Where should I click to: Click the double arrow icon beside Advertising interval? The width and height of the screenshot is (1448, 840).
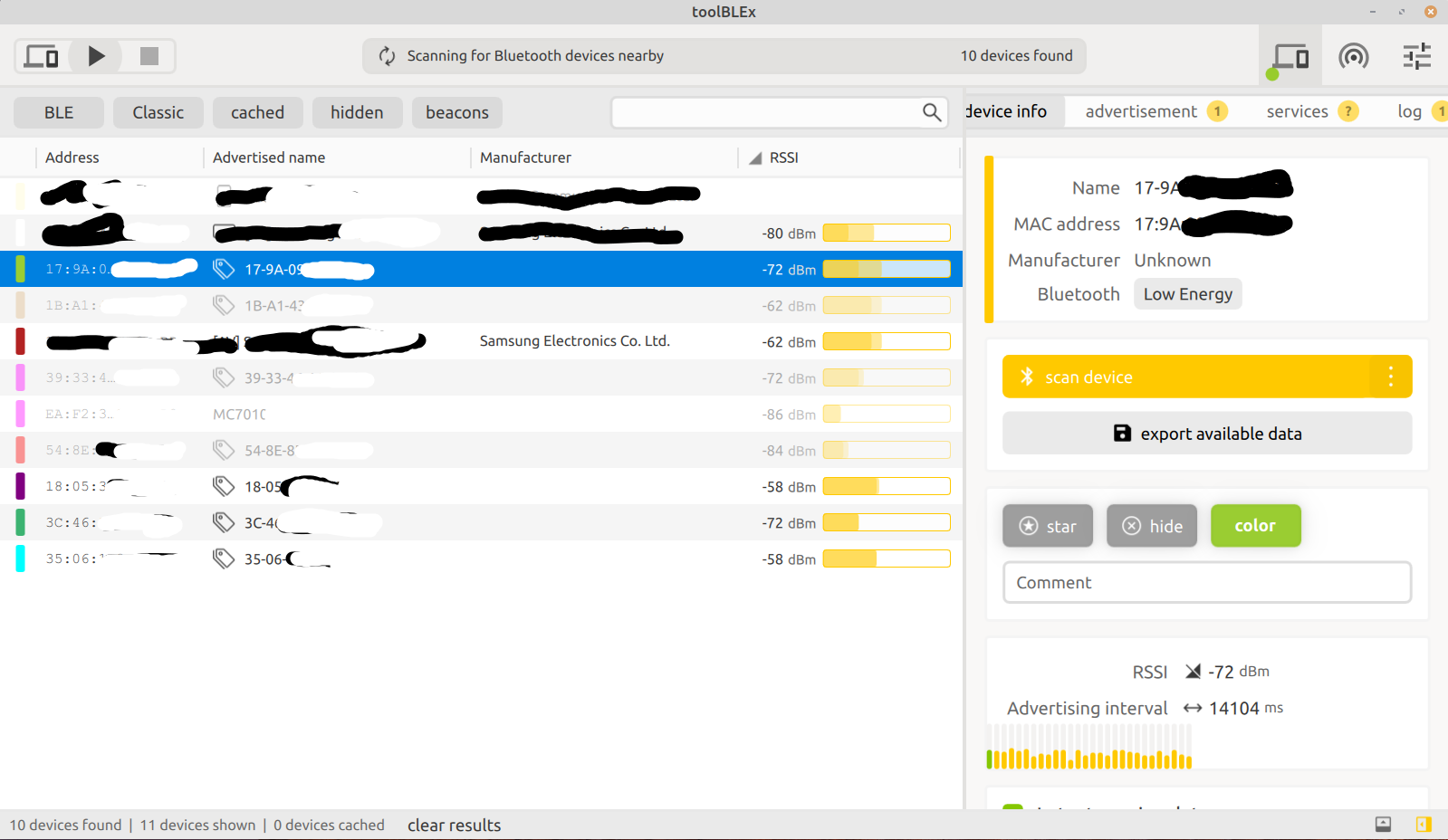[1193, 708]
